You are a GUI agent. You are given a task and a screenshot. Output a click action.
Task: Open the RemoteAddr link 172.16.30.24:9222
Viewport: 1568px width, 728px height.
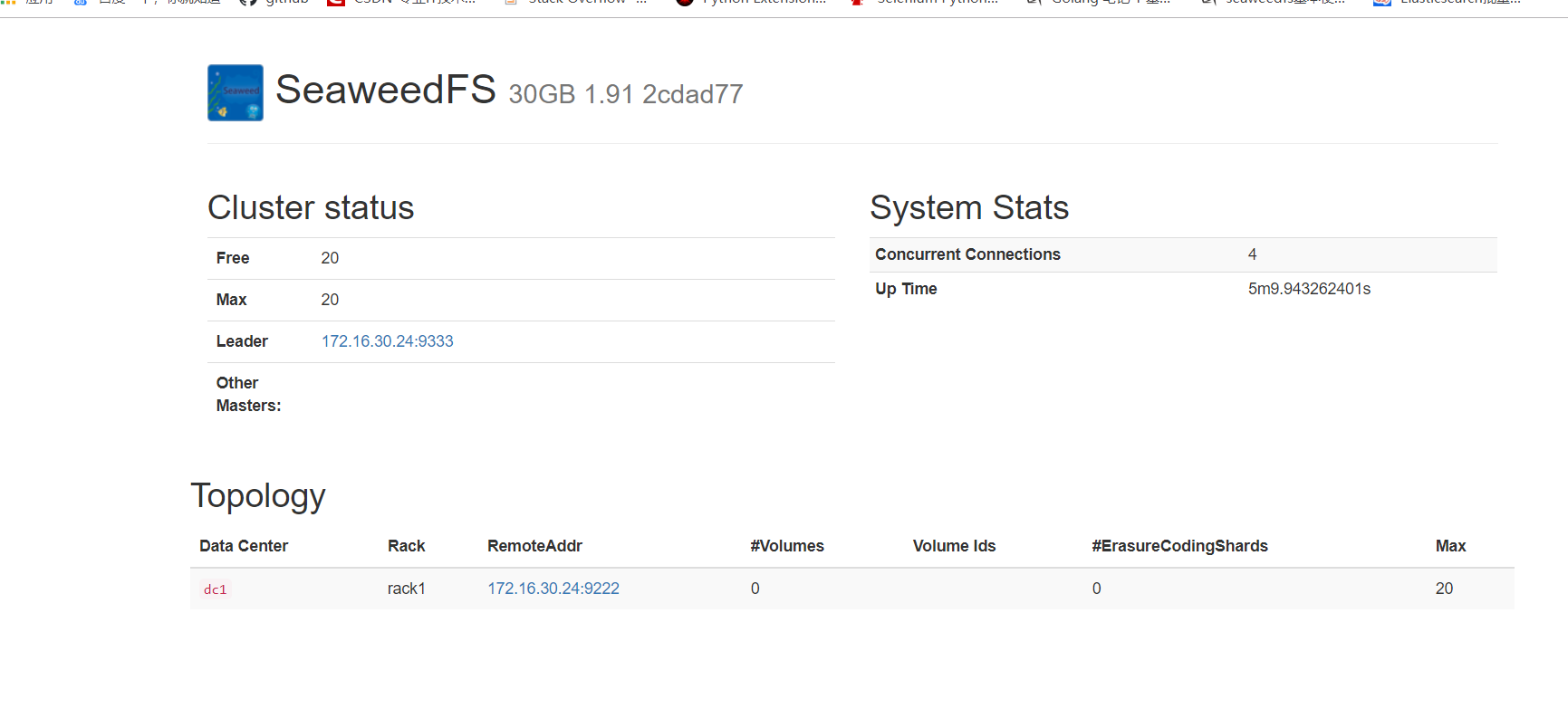553,589
